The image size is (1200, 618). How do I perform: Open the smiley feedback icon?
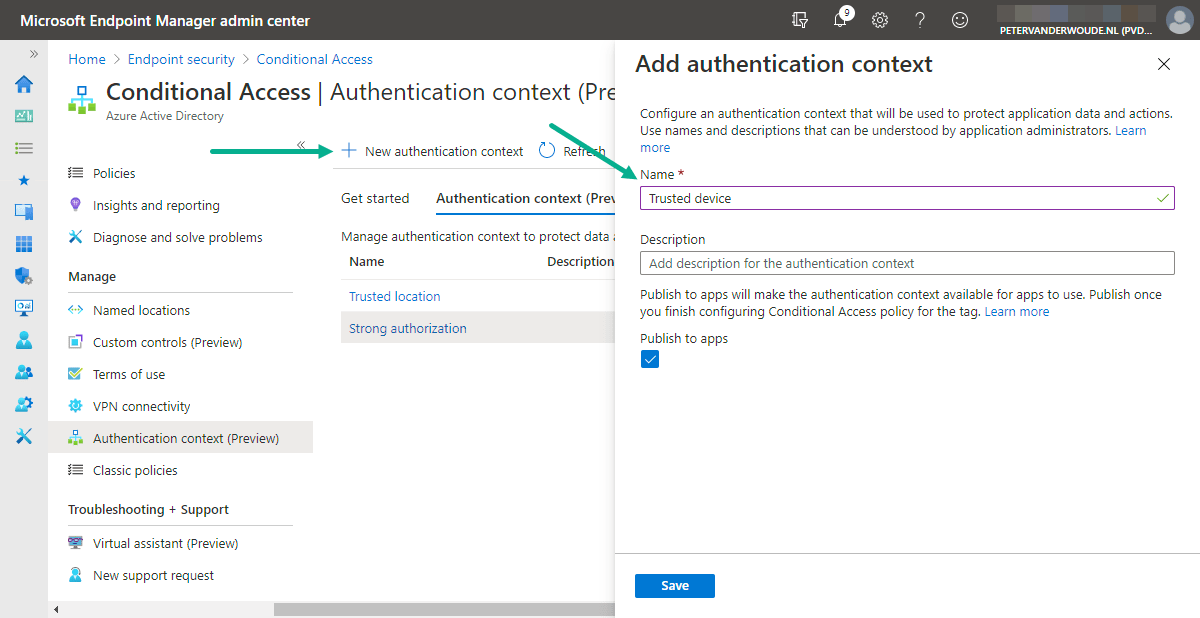pos(959,19)
